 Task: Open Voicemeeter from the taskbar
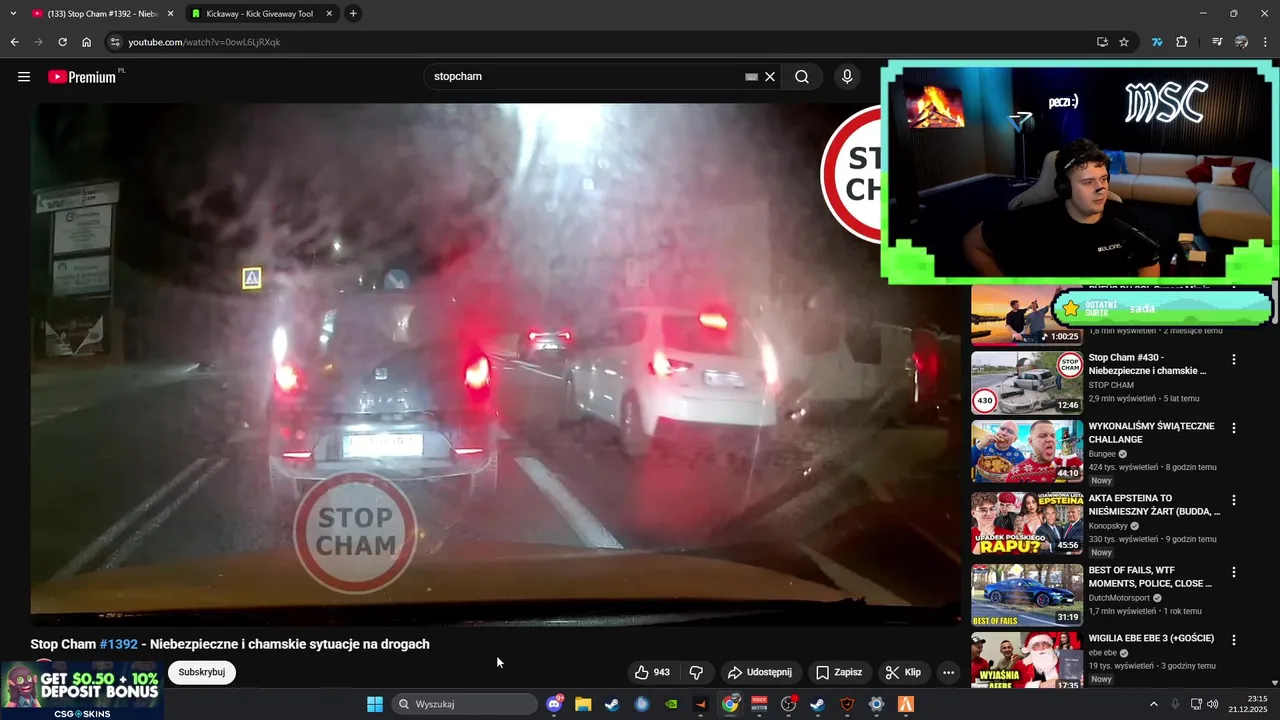pos(759,704)
